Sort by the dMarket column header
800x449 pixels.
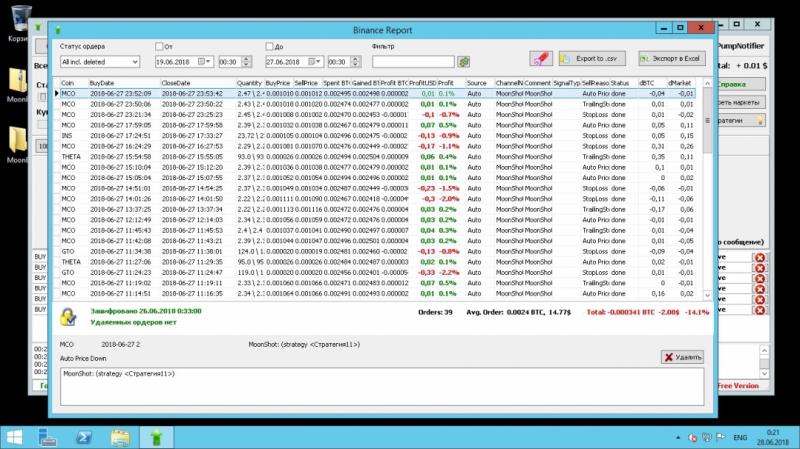pyautogui.click(x=681, y=83)
